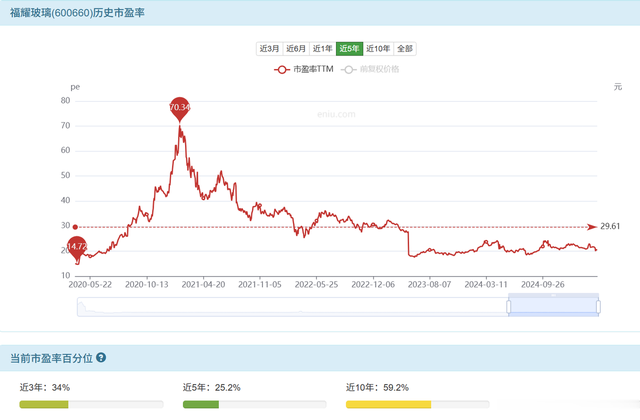Click the 2022-05-25 axis date label
The image size is (640, 420).
click(316, 284)
